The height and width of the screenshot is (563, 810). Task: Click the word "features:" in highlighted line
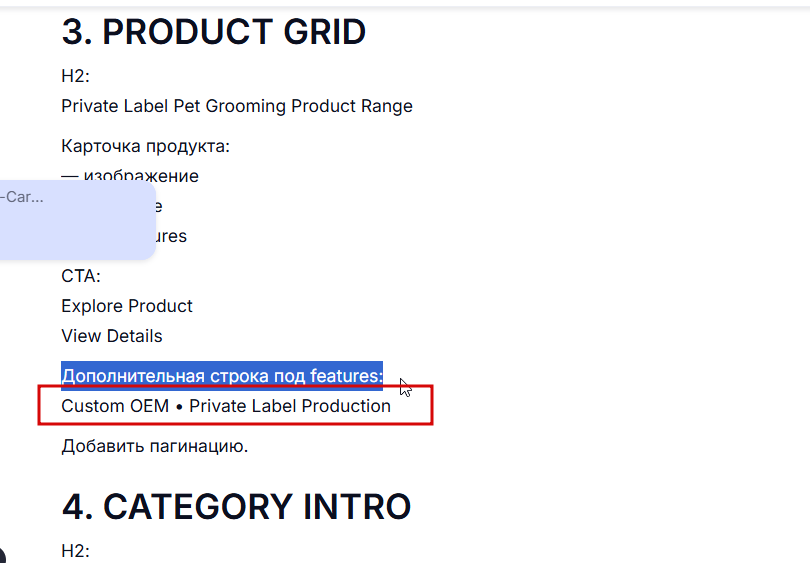pyautogui.click(x=346, y=376)
